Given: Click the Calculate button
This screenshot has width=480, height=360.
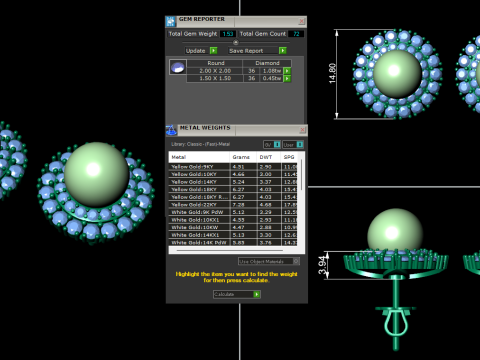Looking at the screenshot, I should tap(237, 294).
